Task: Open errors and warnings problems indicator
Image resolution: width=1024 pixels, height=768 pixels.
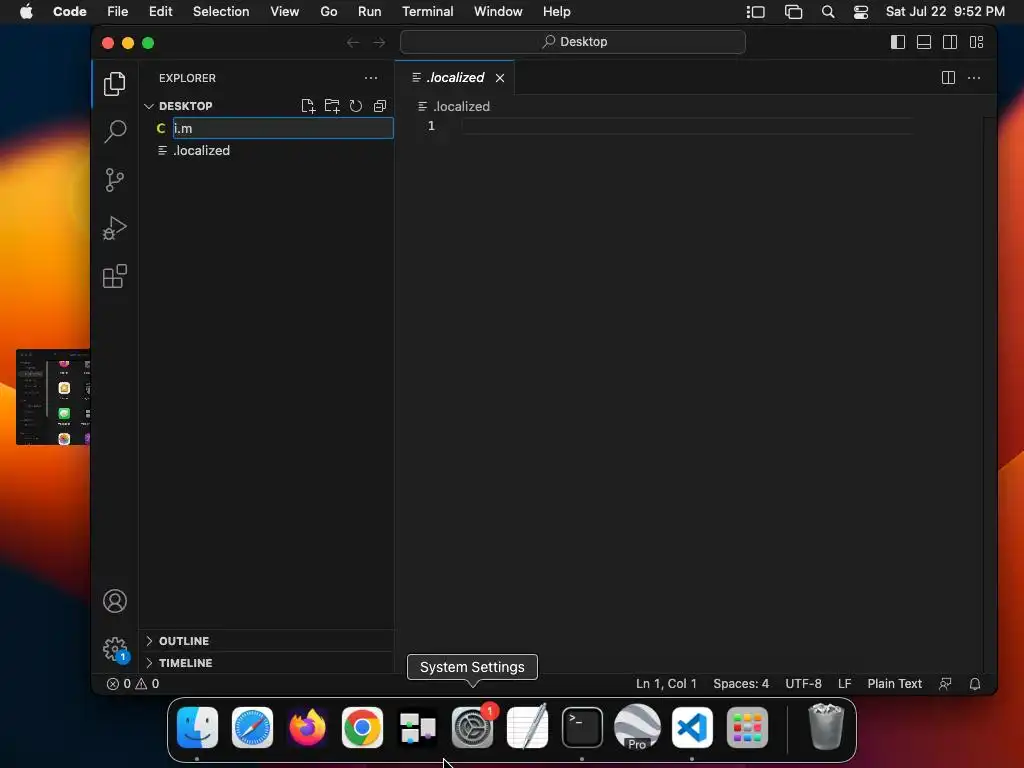Action: [133, 684]
